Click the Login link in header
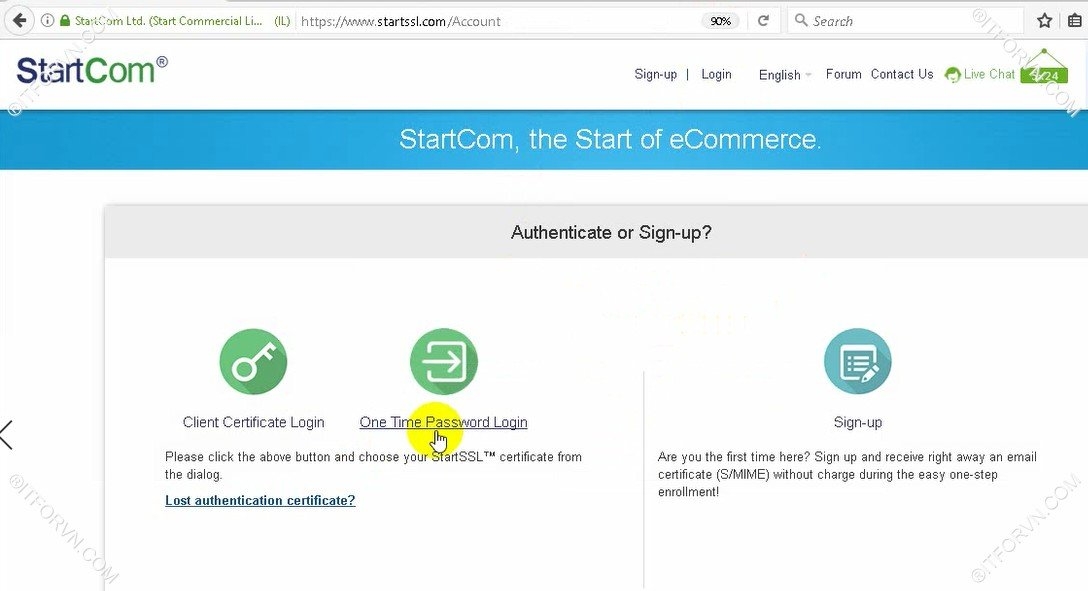1088x591 pixels. [x=716, y=74]
